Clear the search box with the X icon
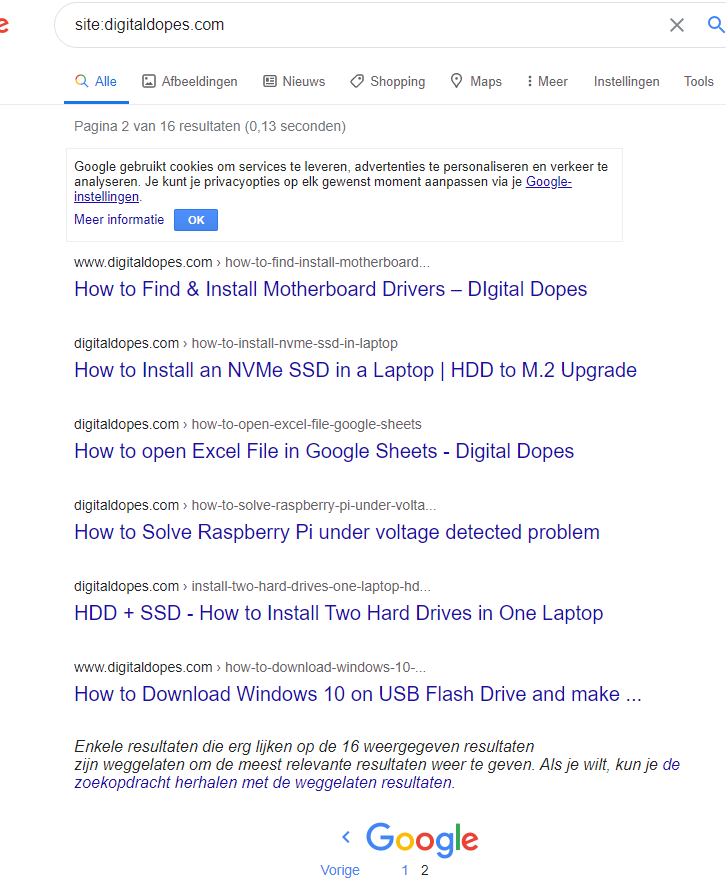 point(677,25)
